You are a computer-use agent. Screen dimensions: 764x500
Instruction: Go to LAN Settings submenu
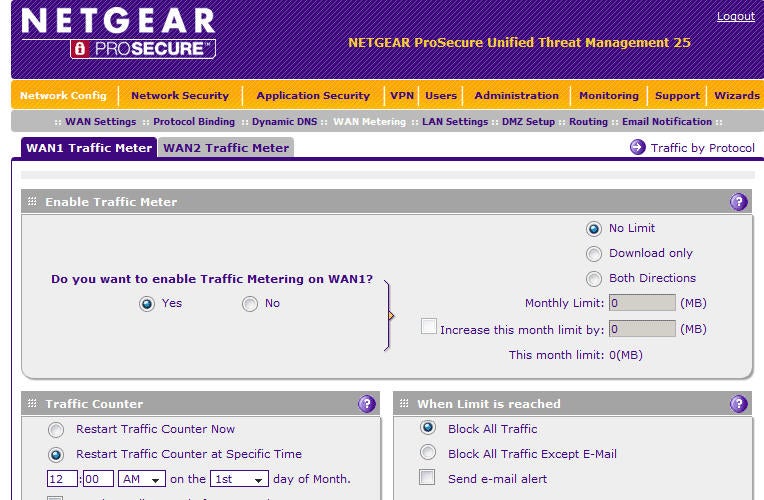[455, 122]
